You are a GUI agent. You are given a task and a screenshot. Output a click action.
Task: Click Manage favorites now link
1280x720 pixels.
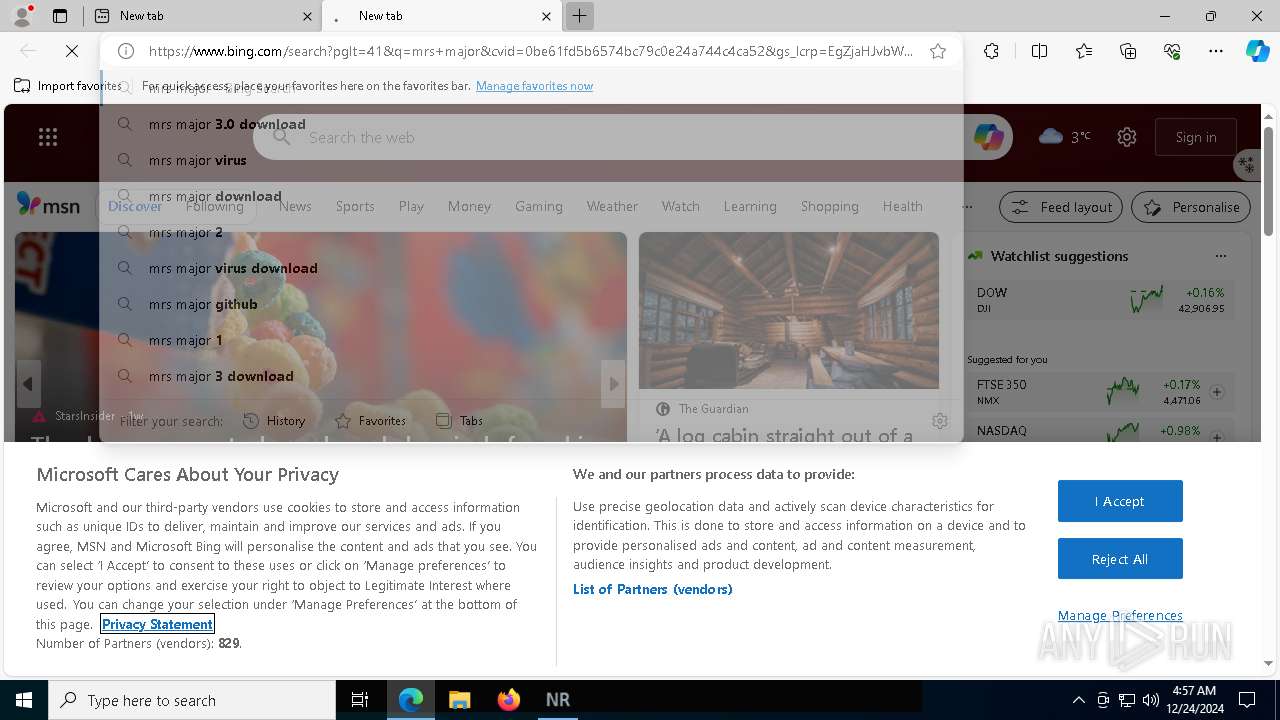(534, 86)
